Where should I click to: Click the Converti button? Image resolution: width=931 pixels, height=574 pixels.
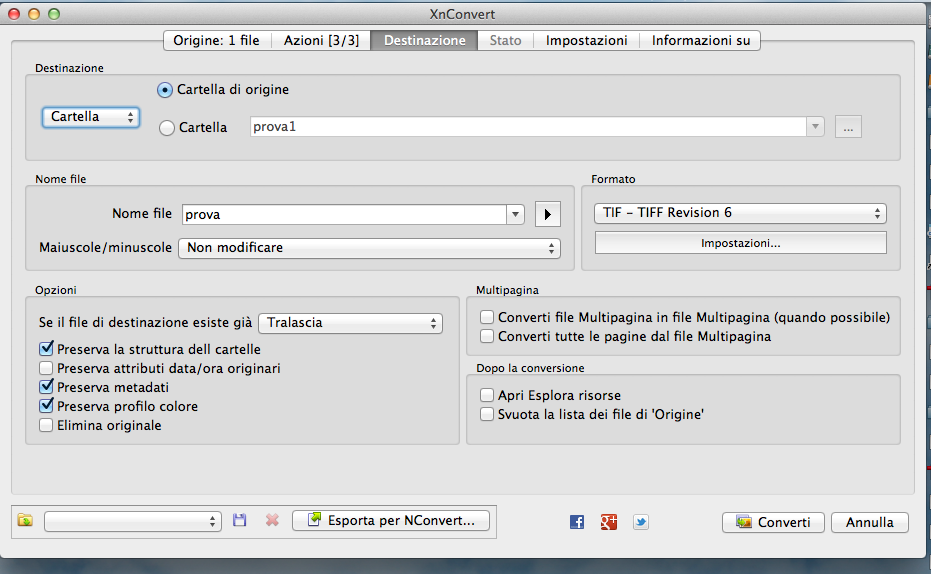click(x=773, y=522)
